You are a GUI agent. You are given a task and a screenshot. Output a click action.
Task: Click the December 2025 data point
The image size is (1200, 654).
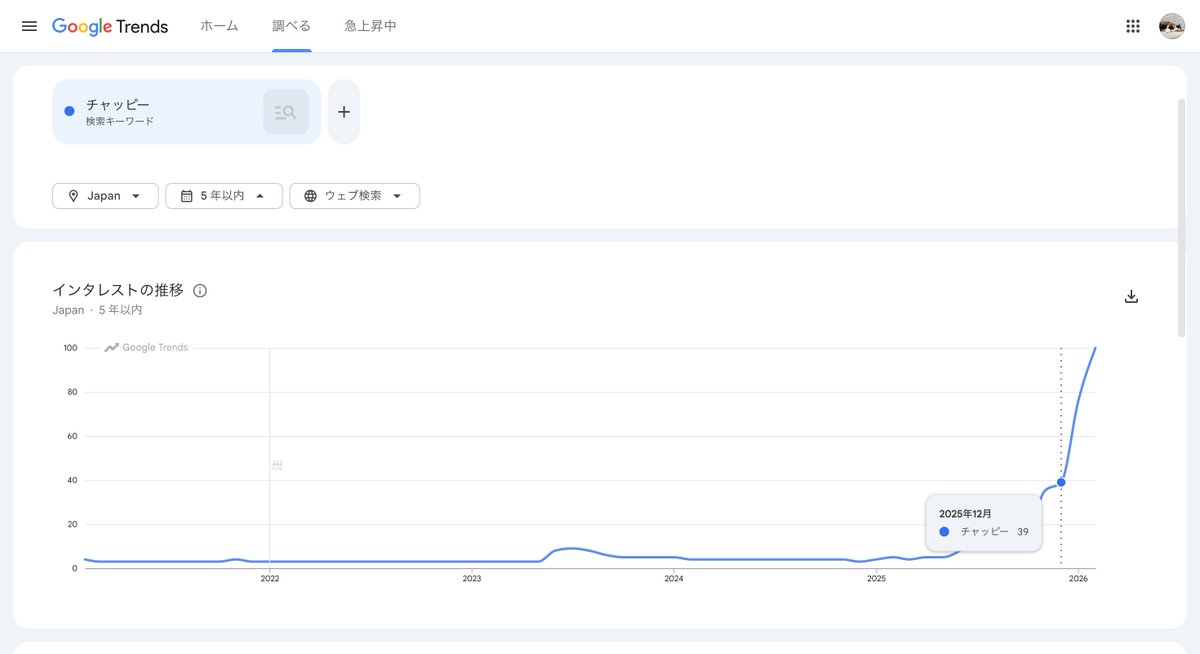pyautogui.click(x=1061, y=482)
